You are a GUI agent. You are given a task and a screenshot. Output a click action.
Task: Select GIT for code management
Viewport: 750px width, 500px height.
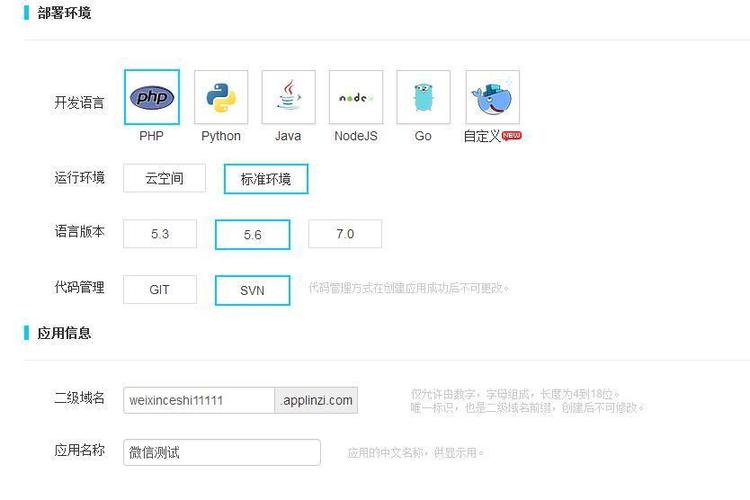coord(160,289)
